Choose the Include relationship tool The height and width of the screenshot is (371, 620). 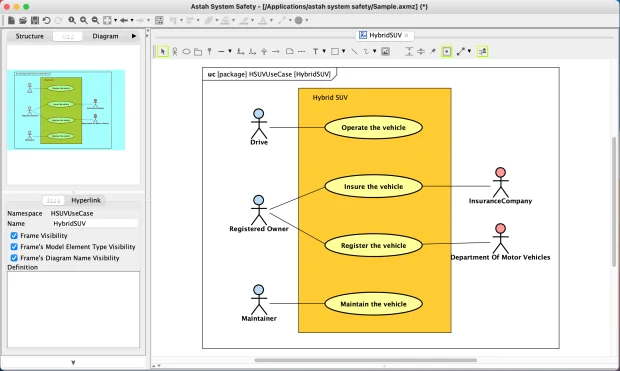point(252,51)
